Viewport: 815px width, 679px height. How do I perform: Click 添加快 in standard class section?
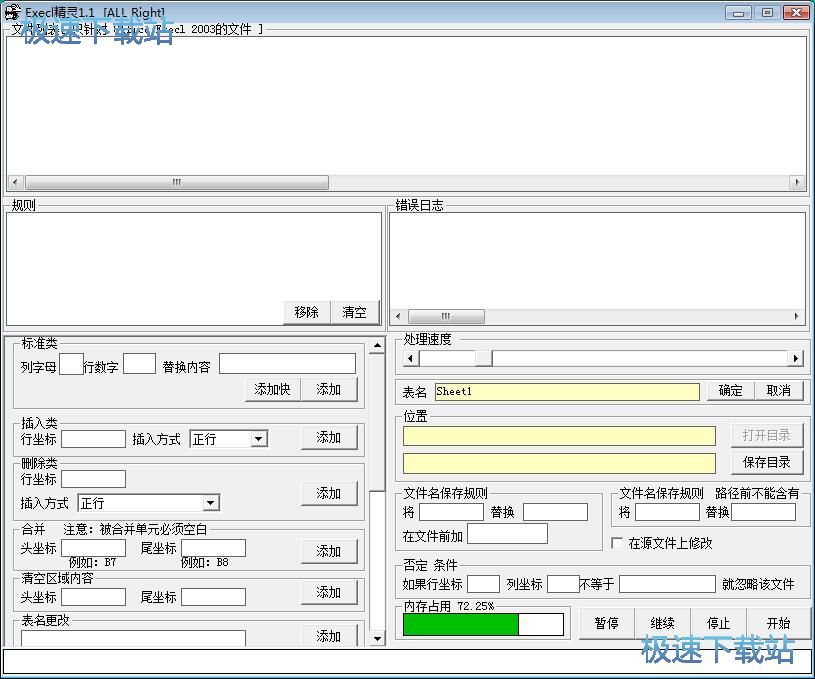(272, 389)
